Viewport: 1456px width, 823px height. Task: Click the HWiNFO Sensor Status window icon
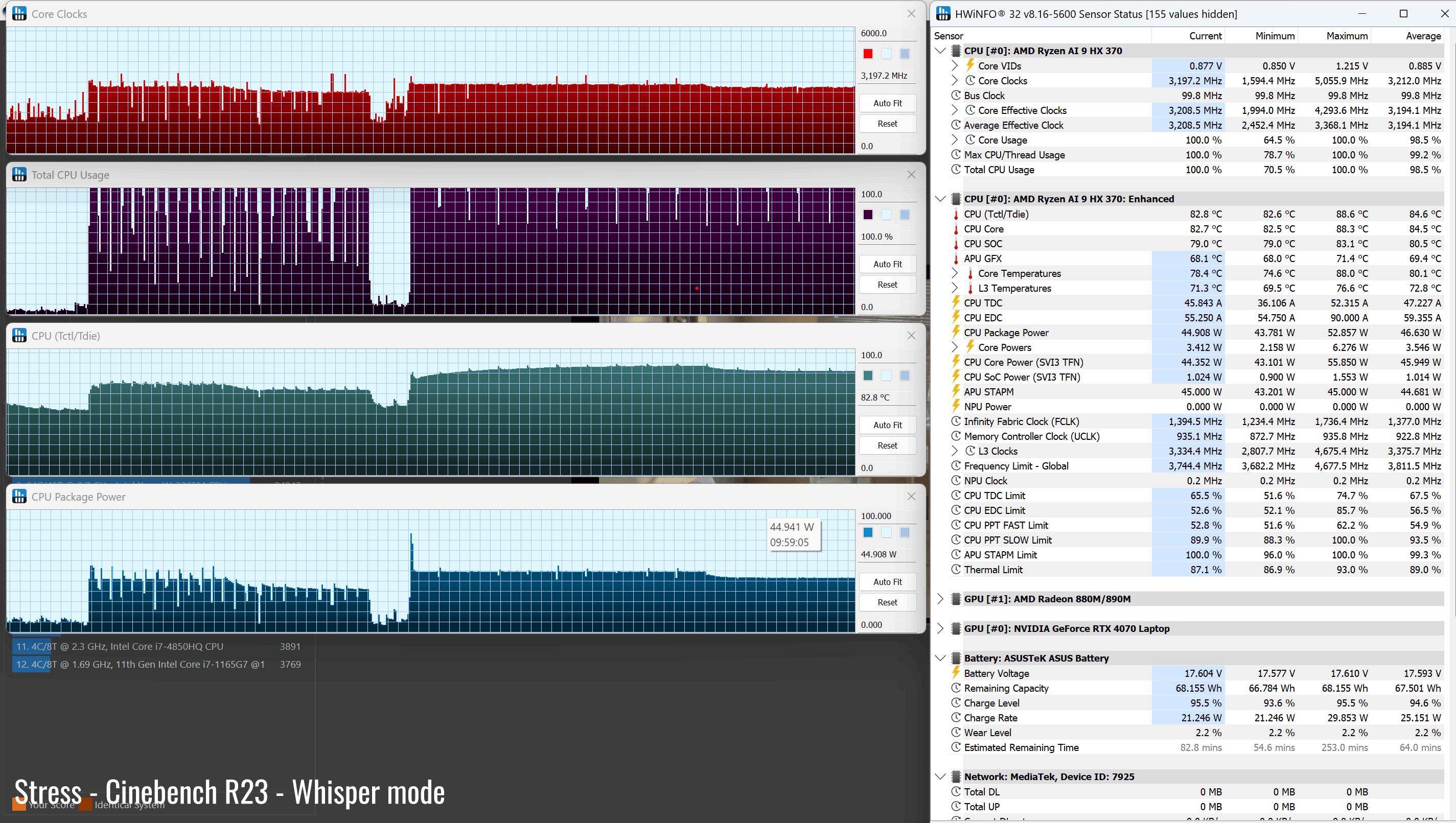tap(943, 14)
